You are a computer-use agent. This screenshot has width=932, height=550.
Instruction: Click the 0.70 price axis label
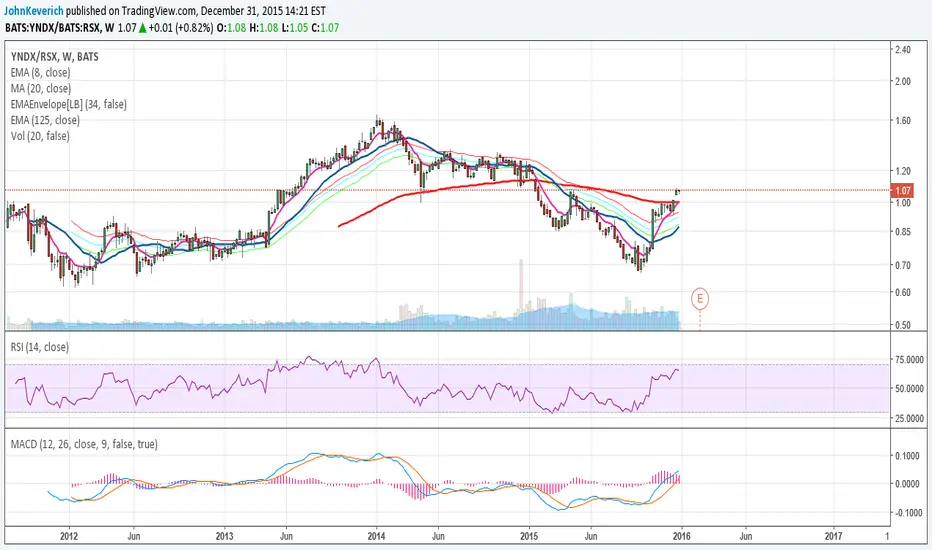(x=903, y=265)
